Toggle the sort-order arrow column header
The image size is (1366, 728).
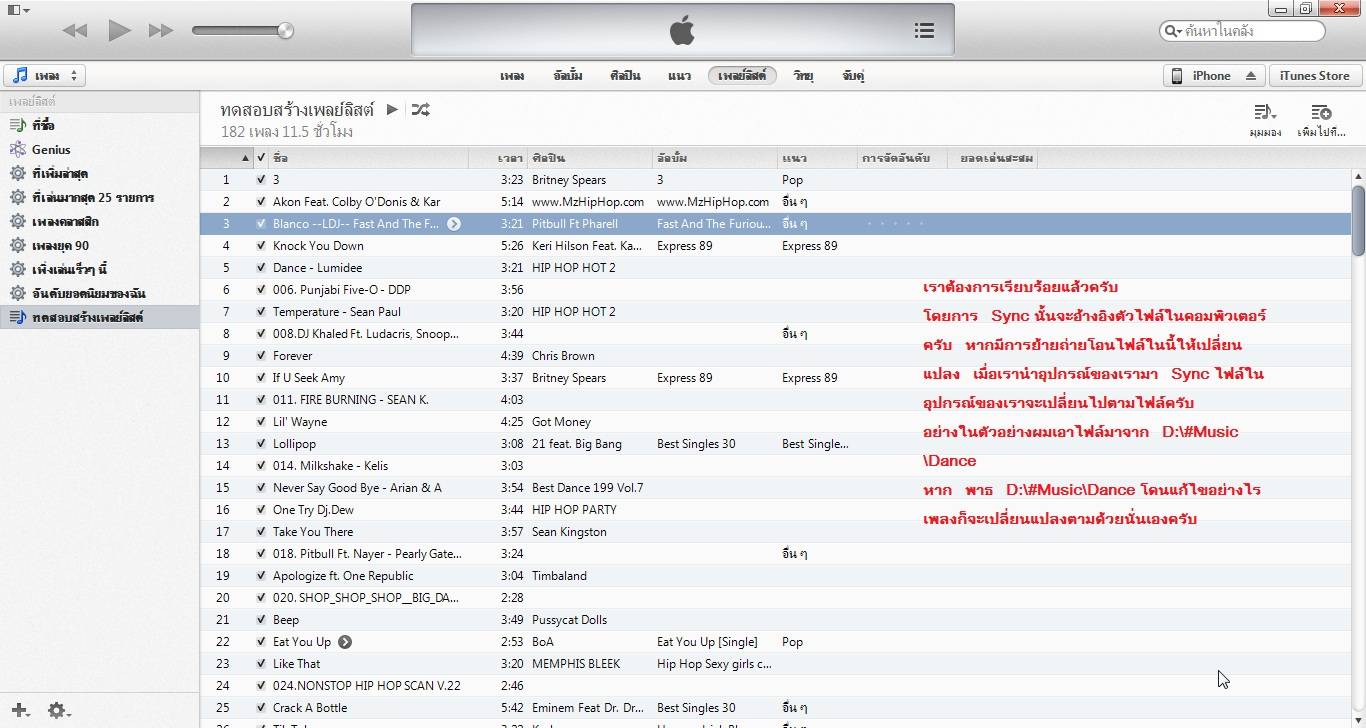(x=227, y=158)
